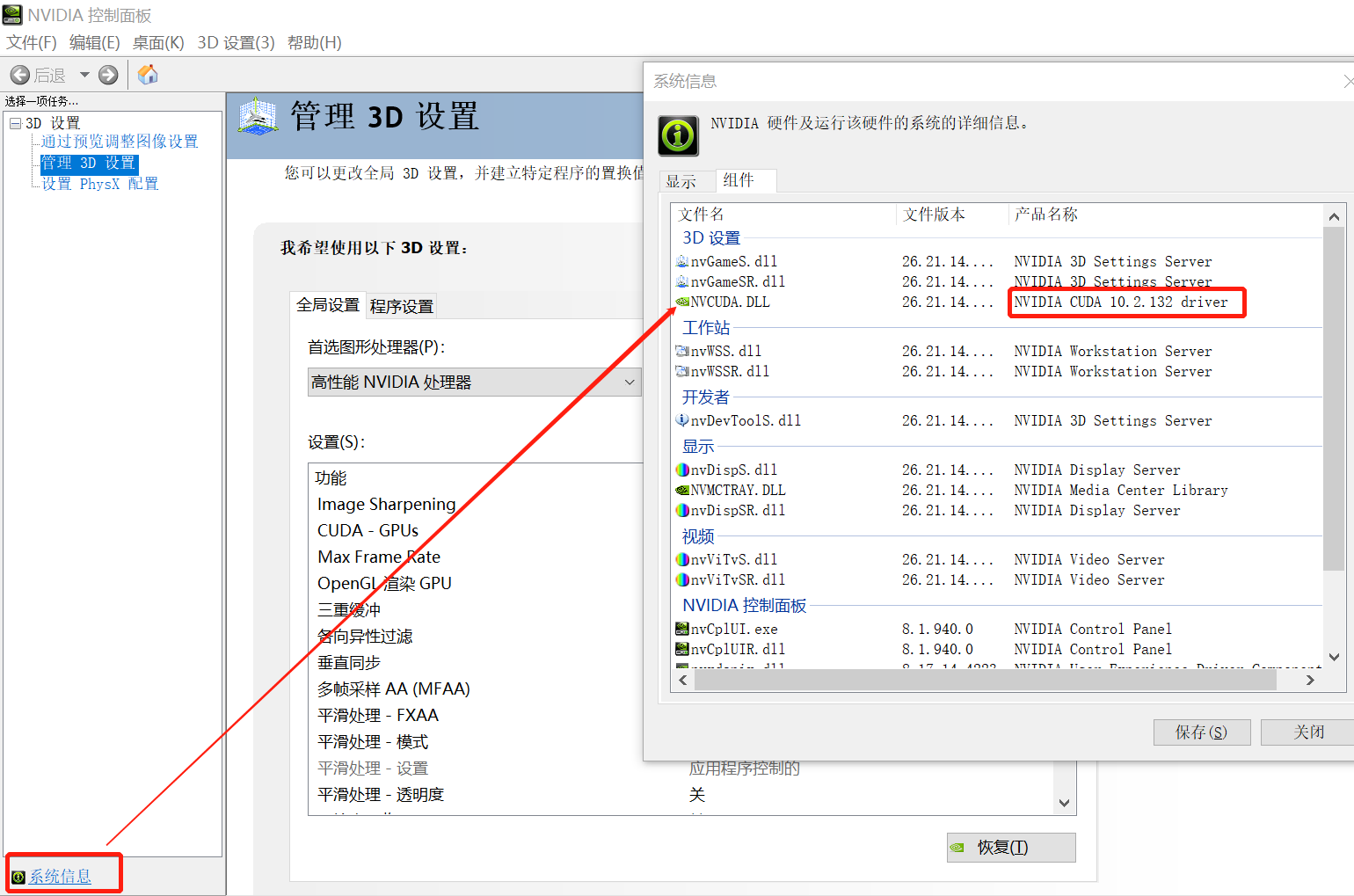Switch to the 显示 tab in system information
Image resolution: width=1354 pixels, height=896 pixels.
(688, 181)
